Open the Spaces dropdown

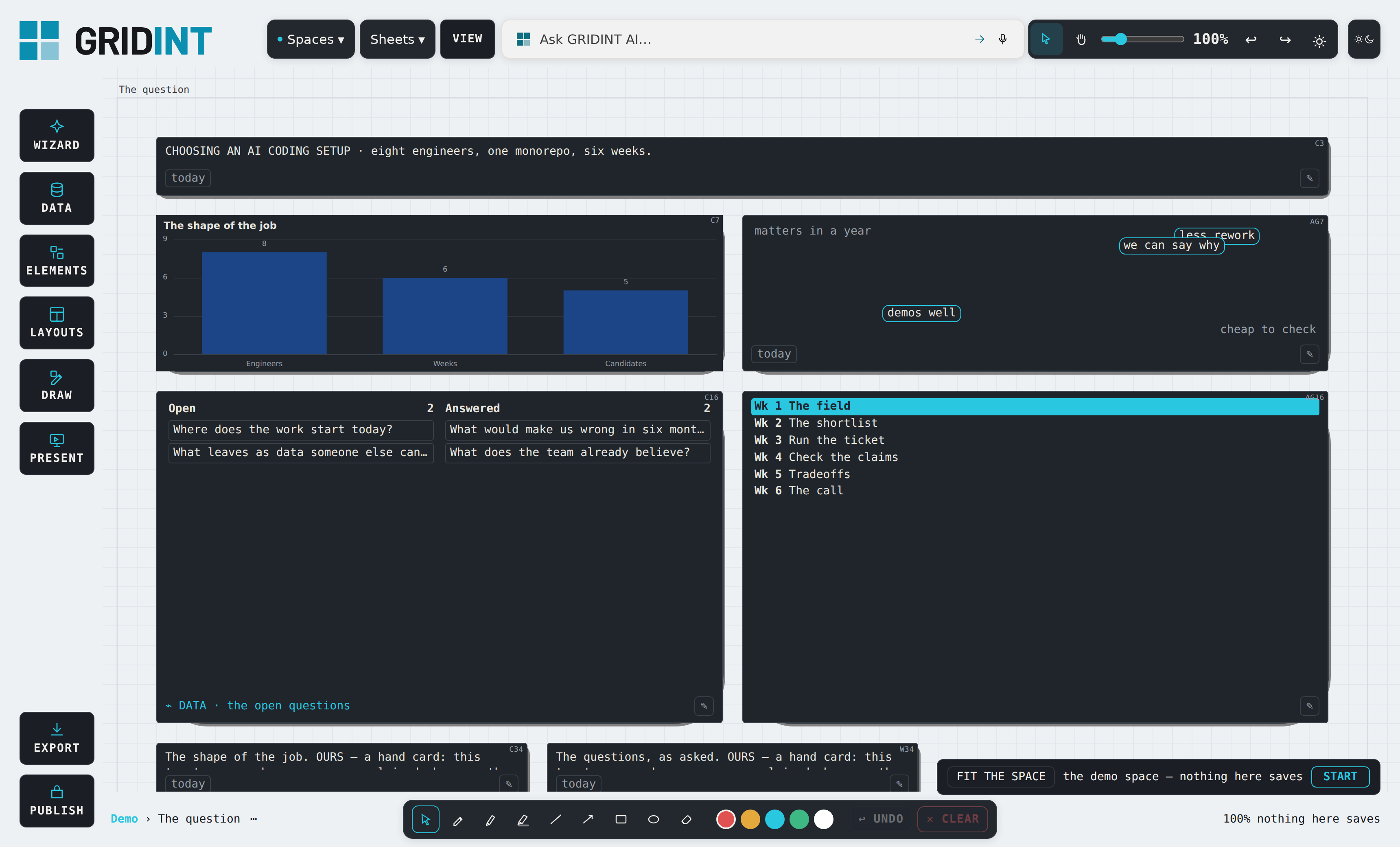coord(310,39)
